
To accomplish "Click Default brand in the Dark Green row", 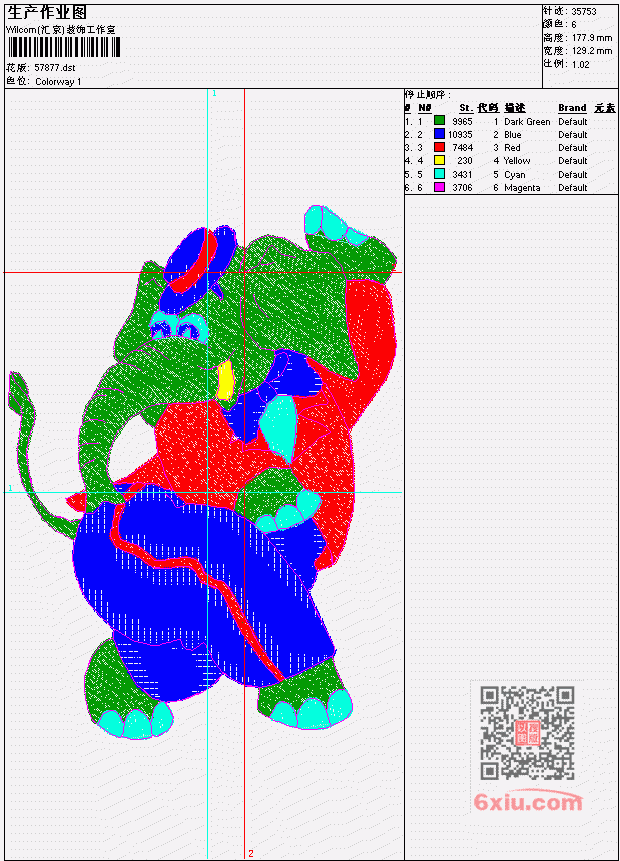I will coord(573,122).
